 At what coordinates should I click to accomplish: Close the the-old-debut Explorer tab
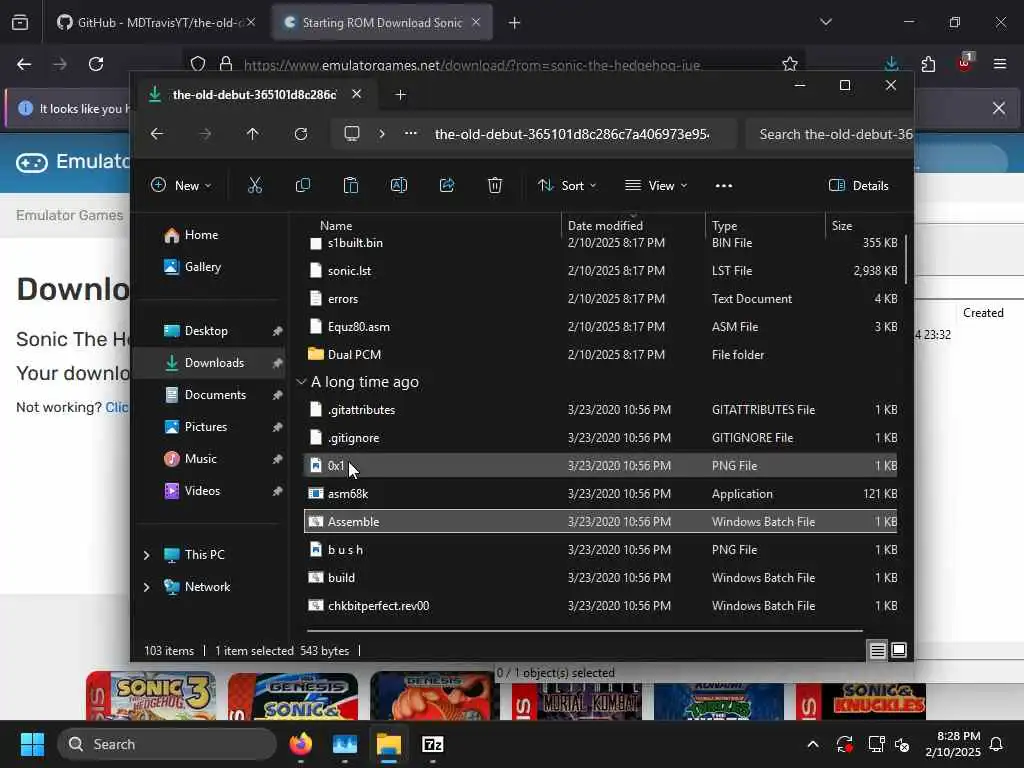tap(357, 94)
